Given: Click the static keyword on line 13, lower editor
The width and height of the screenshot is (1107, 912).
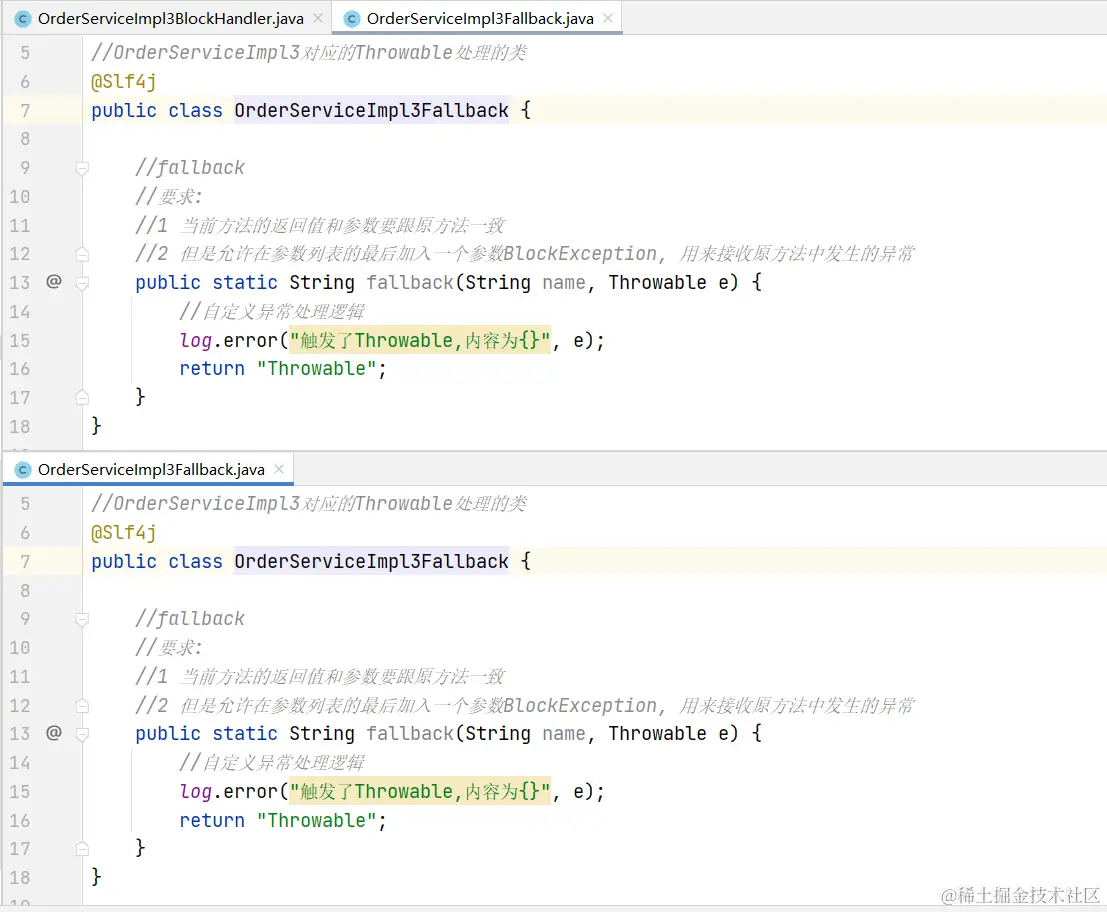Looking at the screenshot, I should click(245, 733).
